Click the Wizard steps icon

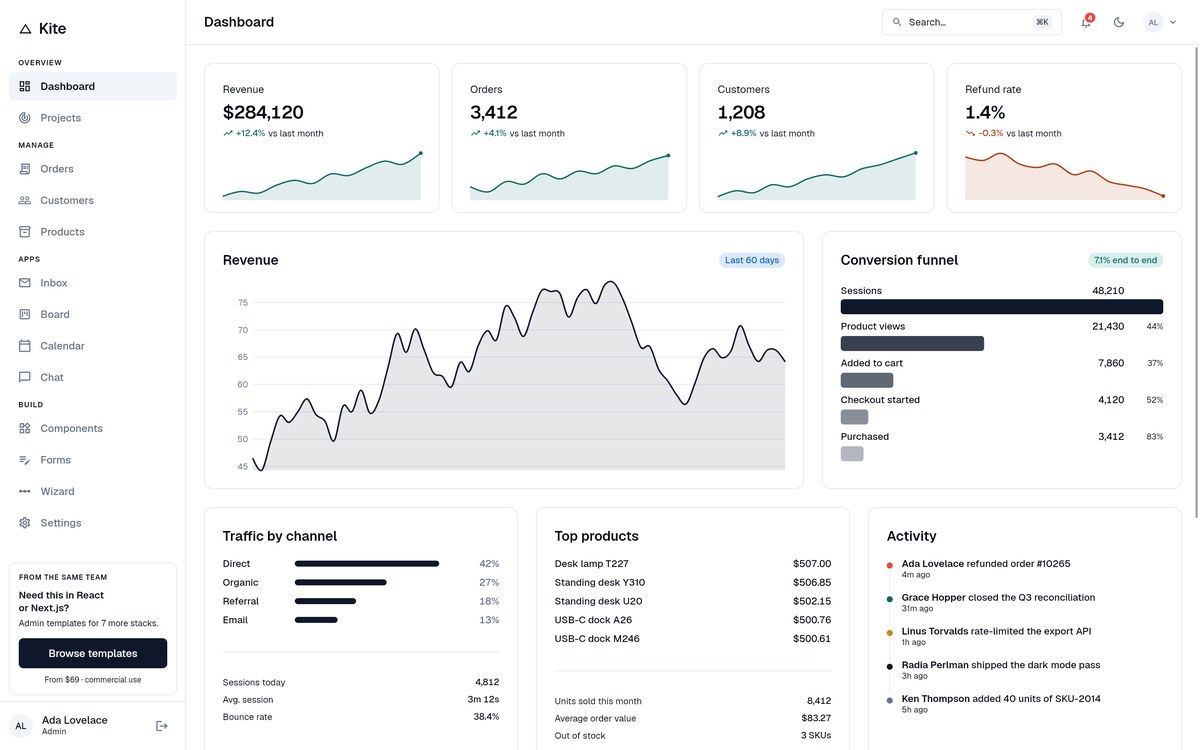[25, 491]
